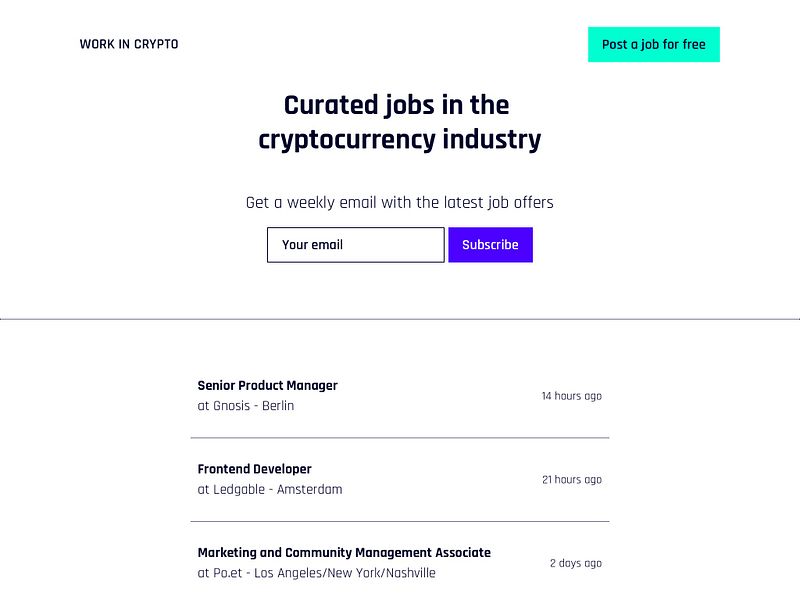Screen dimensions: 800x600
Task: Select the Frontend Developer listing row
Action: 400,480
